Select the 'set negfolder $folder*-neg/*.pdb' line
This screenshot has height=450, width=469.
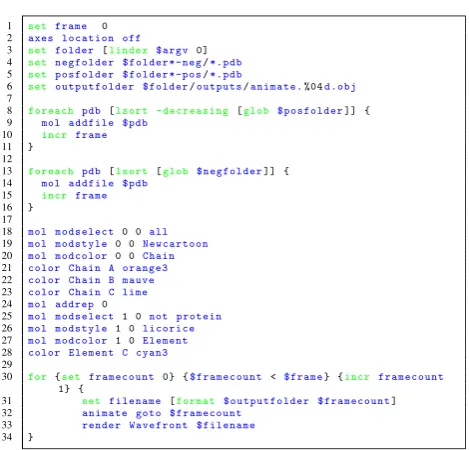click(135, 62)
